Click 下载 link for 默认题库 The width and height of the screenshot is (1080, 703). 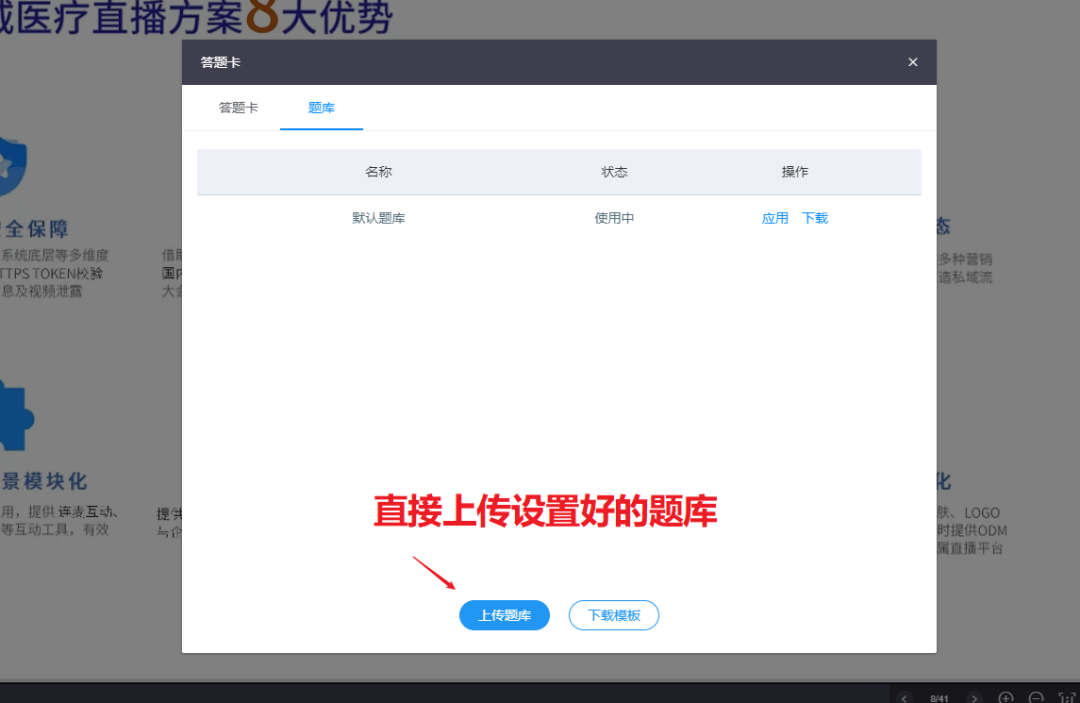tap(815, 218)
